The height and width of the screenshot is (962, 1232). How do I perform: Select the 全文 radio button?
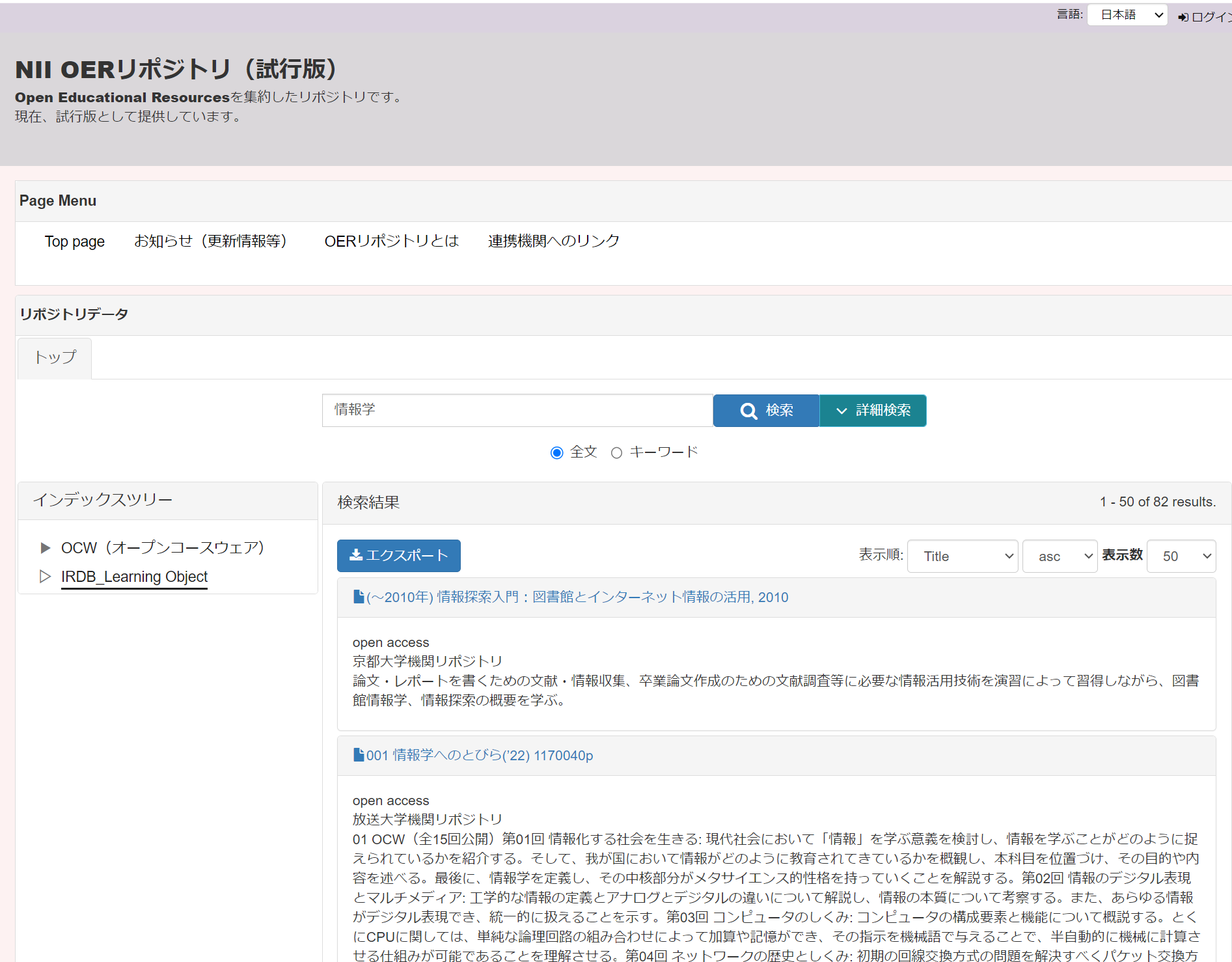pyautogui.click(x=556, y=452)
